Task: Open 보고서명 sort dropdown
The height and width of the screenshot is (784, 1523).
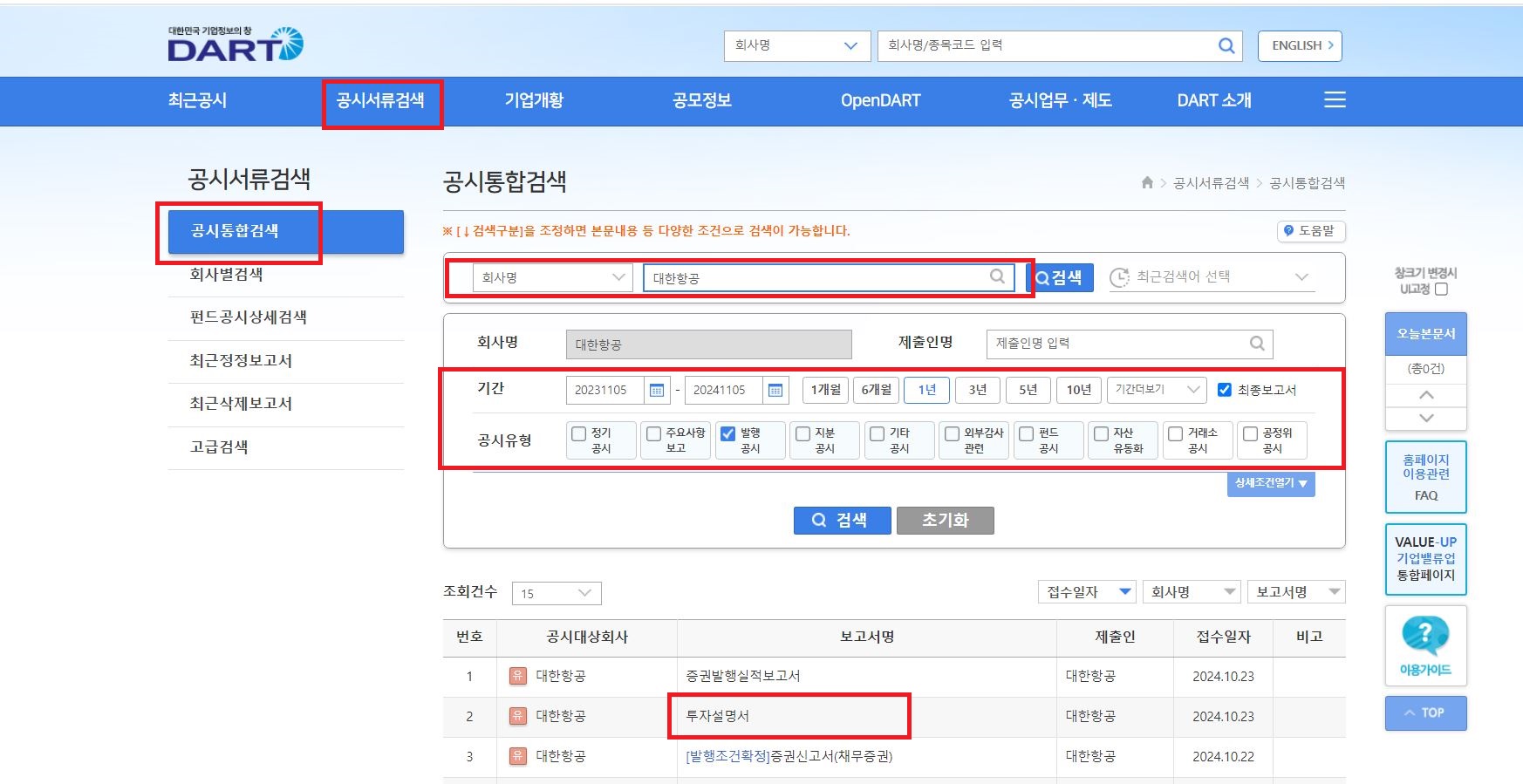Action: [x=1296, y=592]
